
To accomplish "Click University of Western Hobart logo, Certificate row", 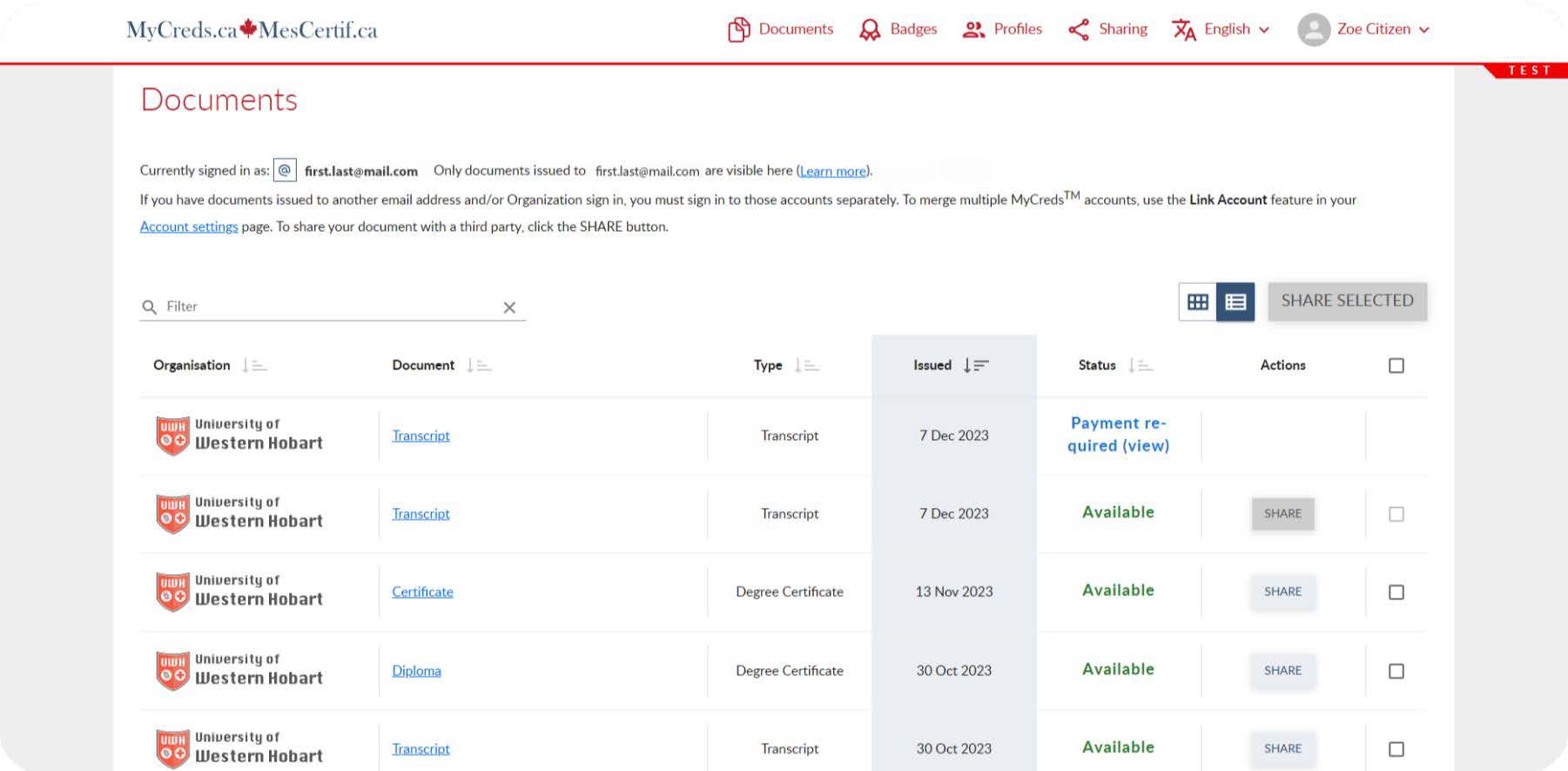I will coord(239,591).
